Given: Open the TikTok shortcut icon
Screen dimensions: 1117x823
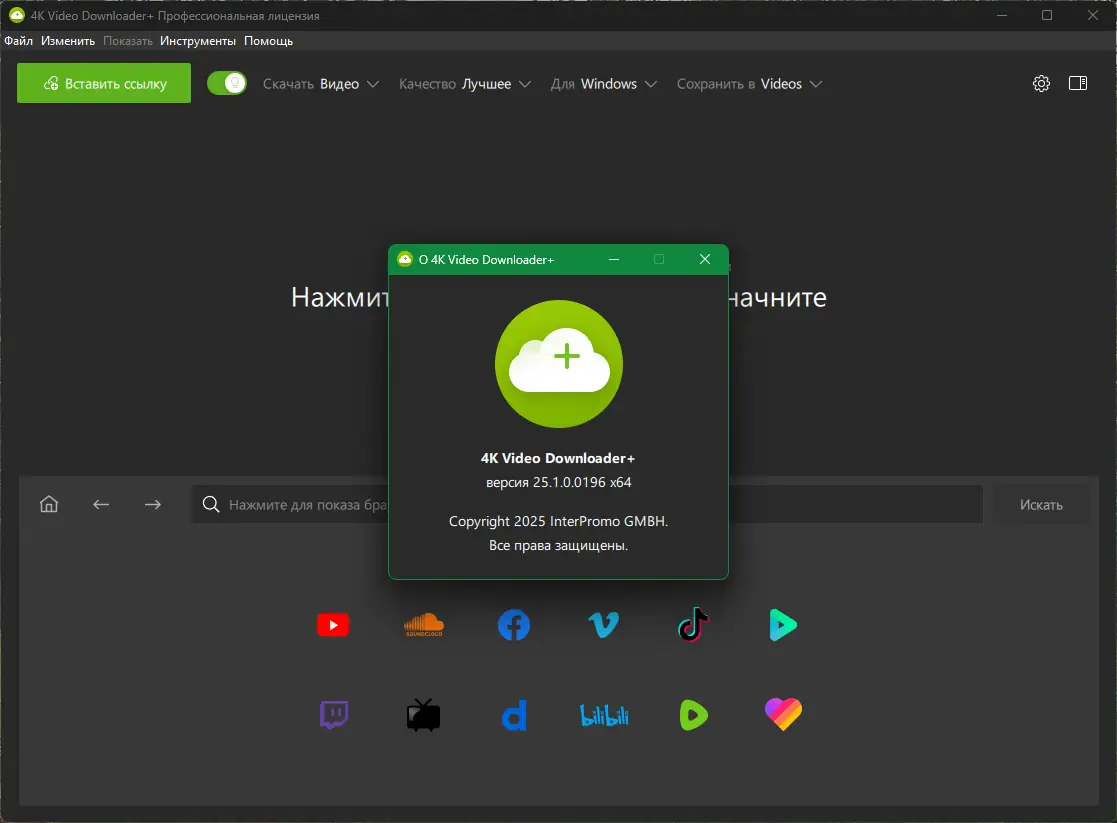Looking at the screenshot, I should pyautogui.click(x=693, y=624).
